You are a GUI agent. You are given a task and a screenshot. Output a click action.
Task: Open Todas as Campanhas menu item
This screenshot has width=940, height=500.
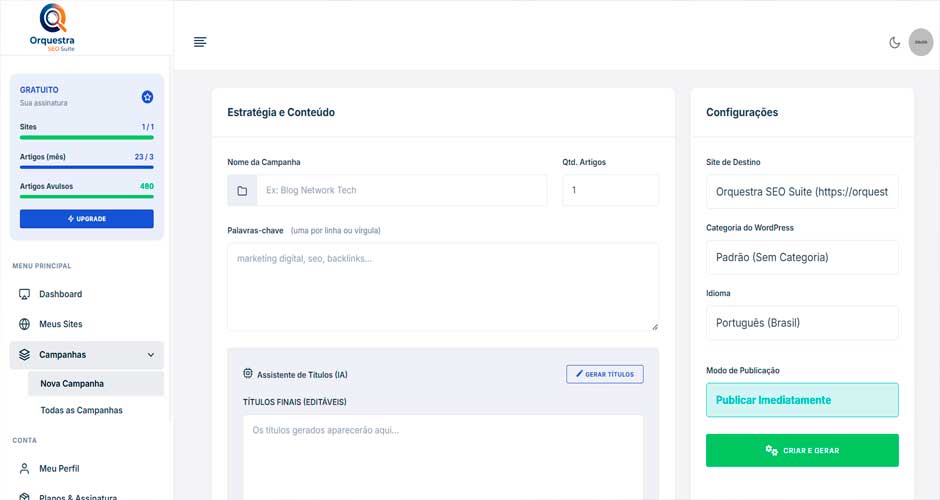81,410
